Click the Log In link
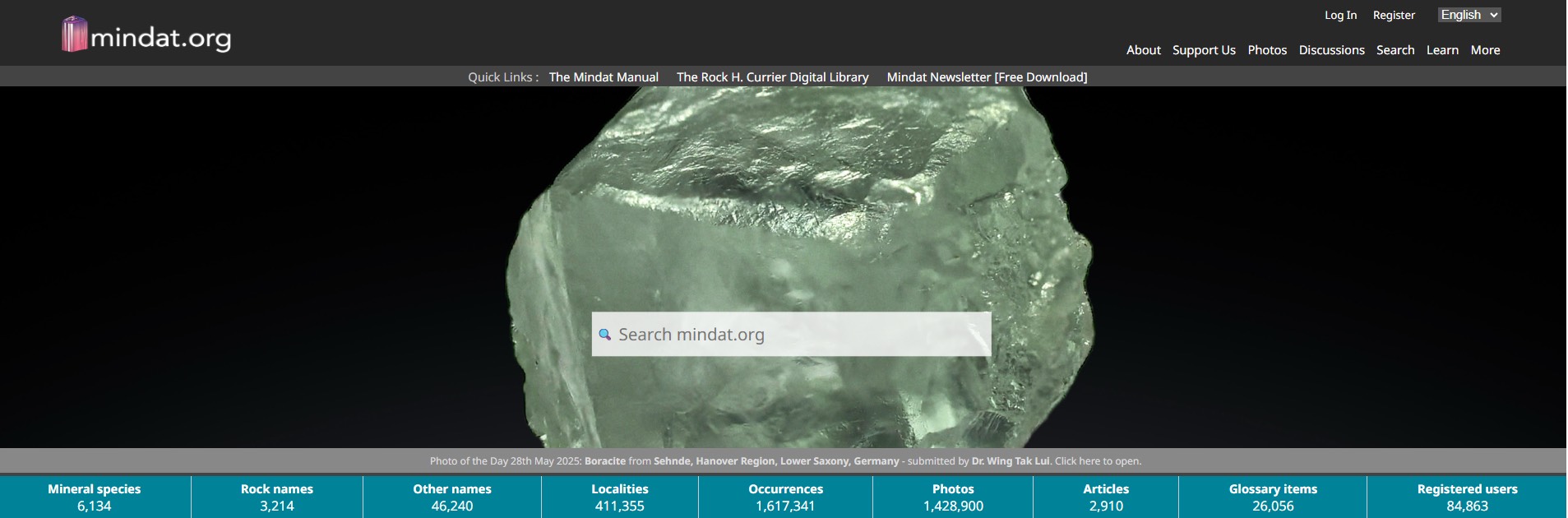This screenshot has width=1568, height=518. pyautogui.click(x=1340, y=15)
